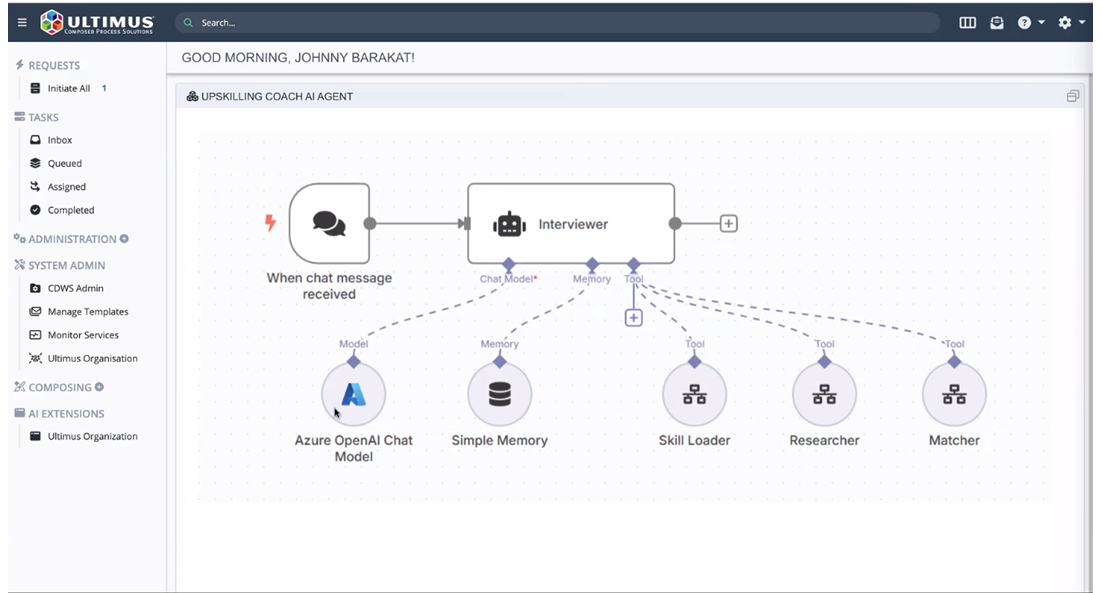
Task: Restore the Upskilling Coach panel window
Action: click(x=1072, y=96)
